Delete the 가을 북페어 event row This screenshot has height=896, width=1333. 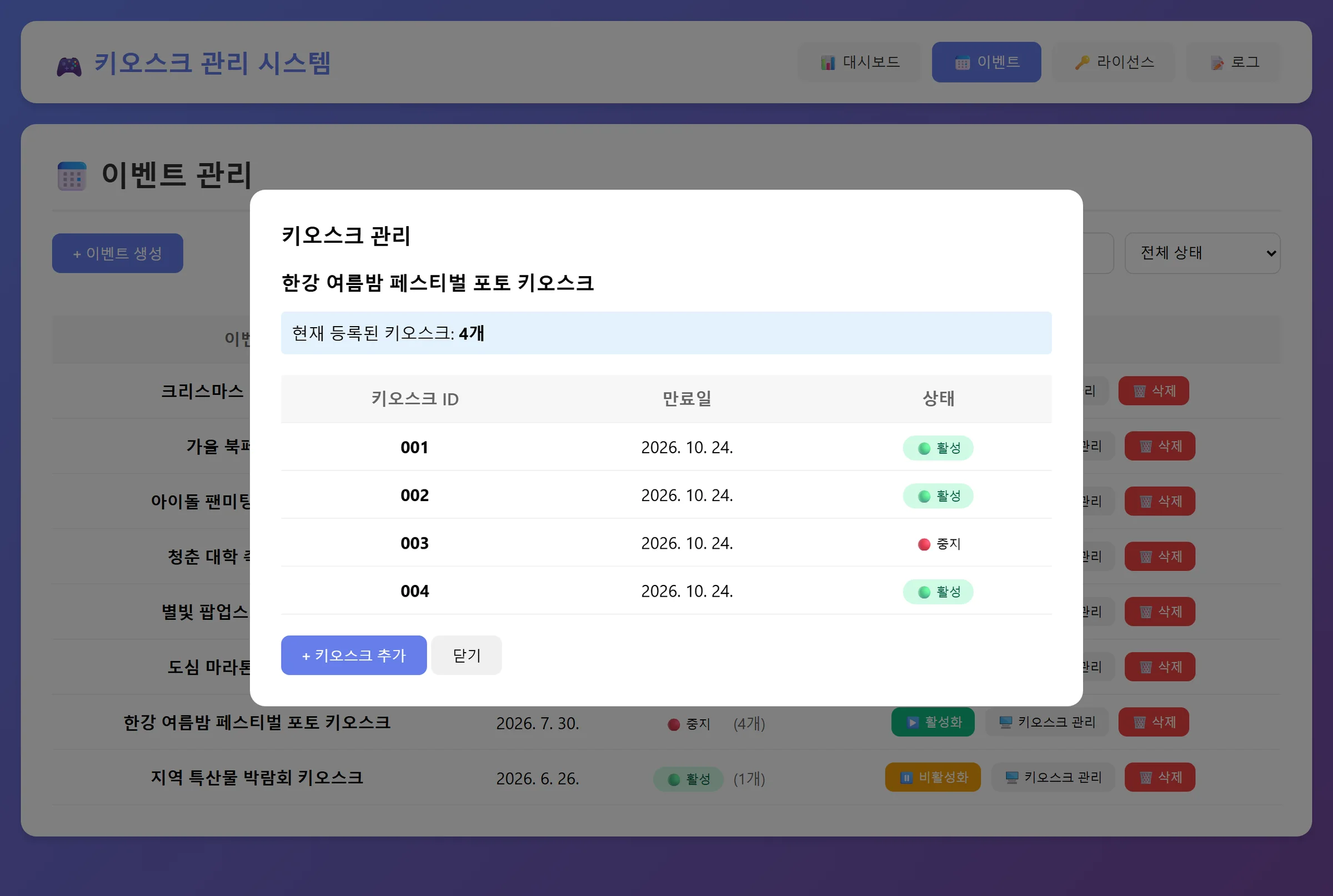(1159, 446)
